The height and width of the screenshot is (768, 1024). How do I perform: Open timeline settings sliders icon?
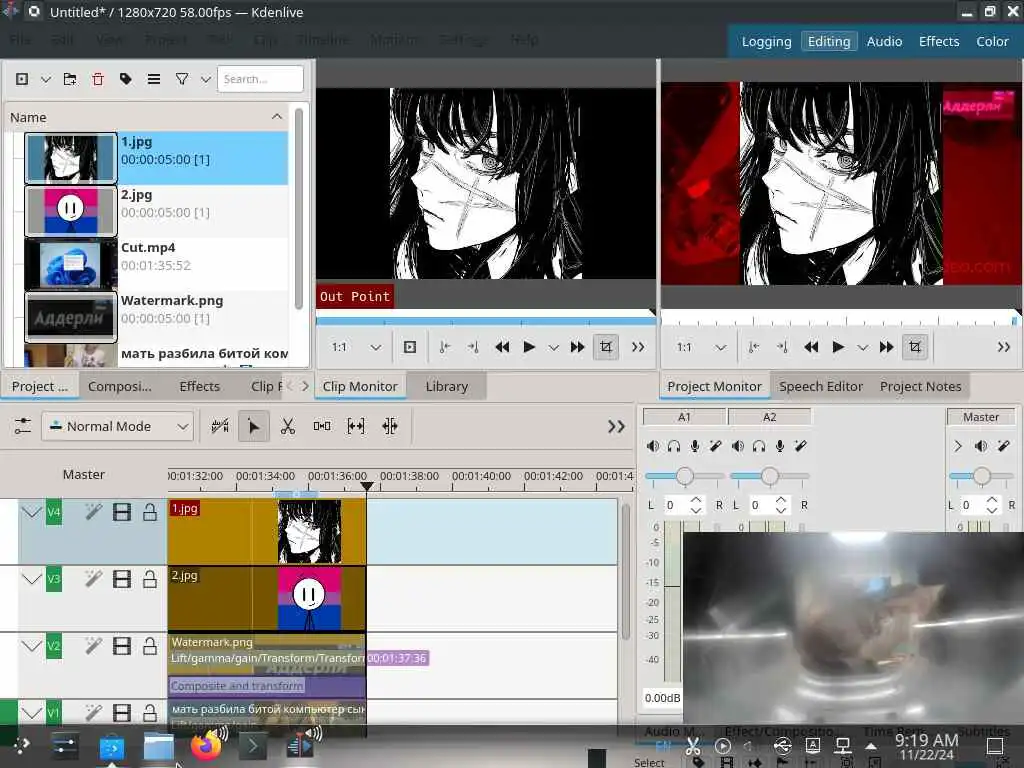(22, 426)
